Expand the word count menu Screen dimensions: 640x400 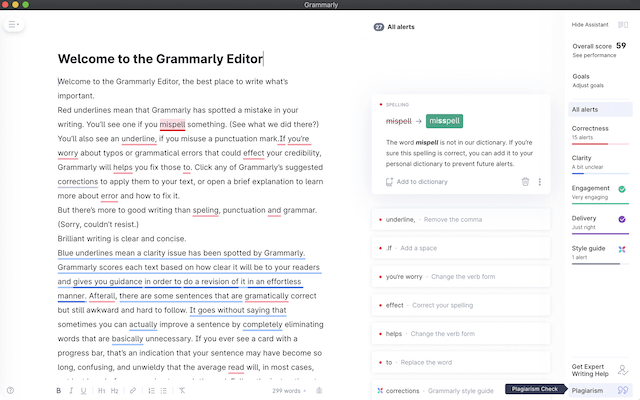coord(292,390)
